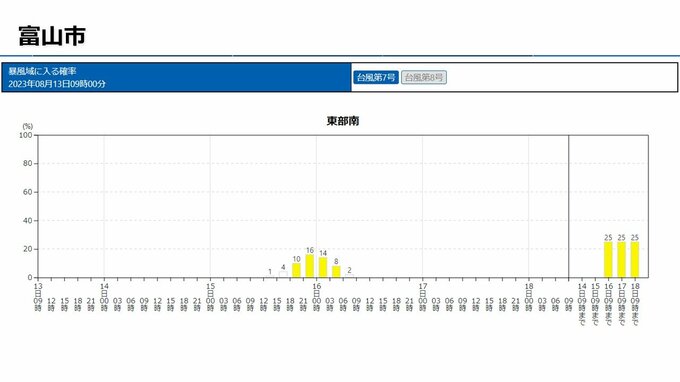This screenshot has height=382, width=680.
Task: Click the yellow bar labeled 8
Action: pyautogui.click(x=336, y=272)
